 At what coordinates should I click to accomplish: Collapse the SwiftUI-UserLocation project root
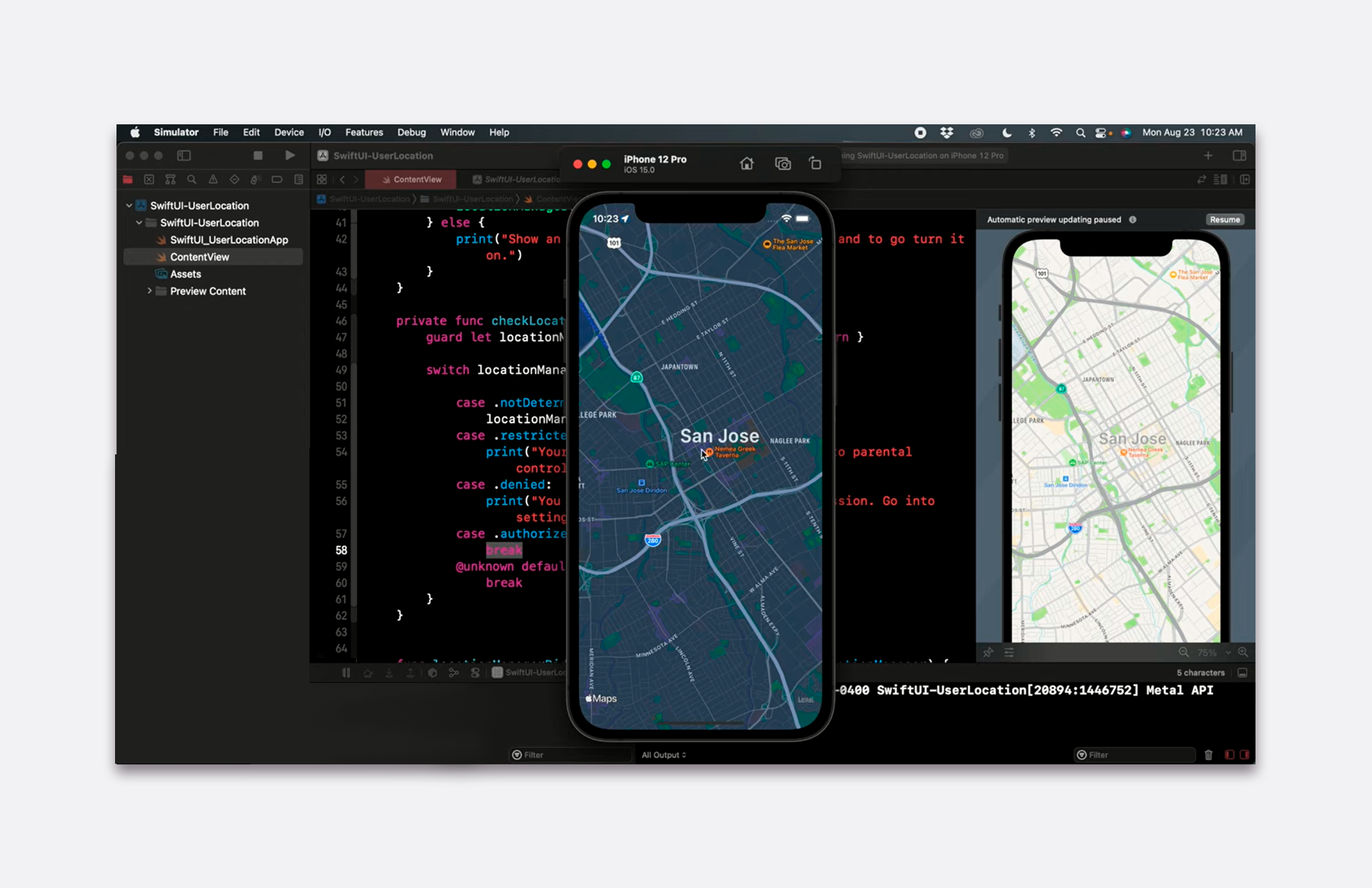pos(129,206)
